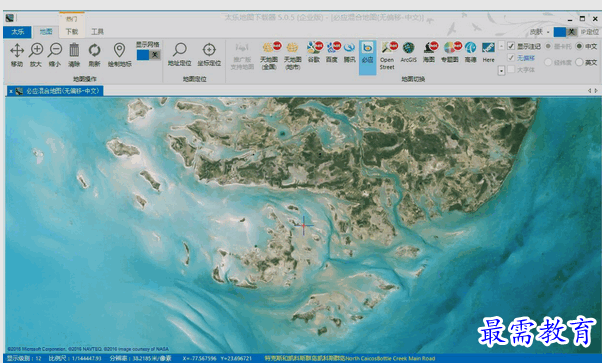Click the 缩小 zoom-out magnifier

[x=55, y=55]
